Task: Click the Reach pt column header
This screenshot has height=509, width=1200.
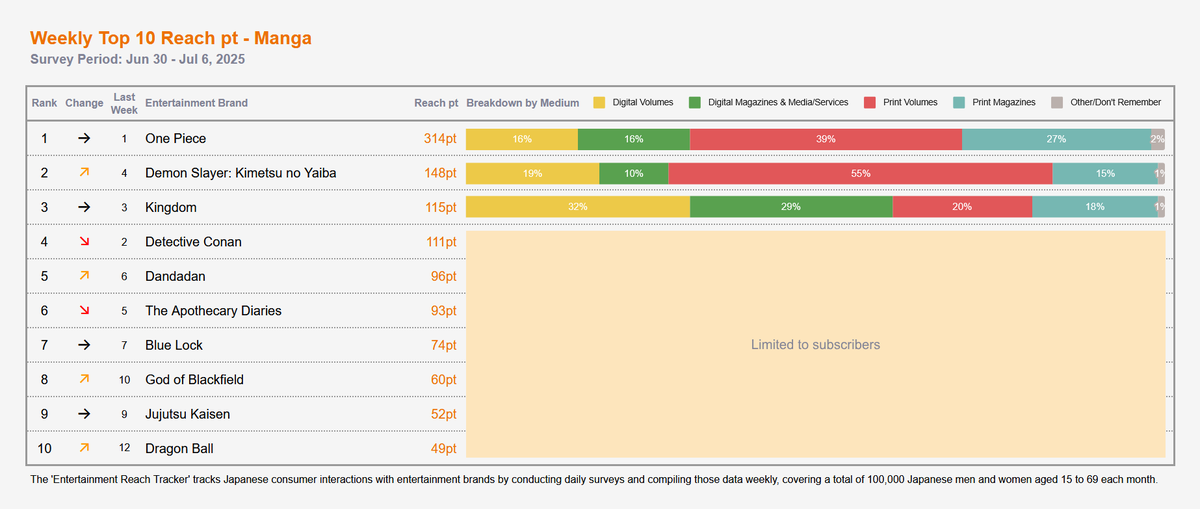Action: pos(436,103)
